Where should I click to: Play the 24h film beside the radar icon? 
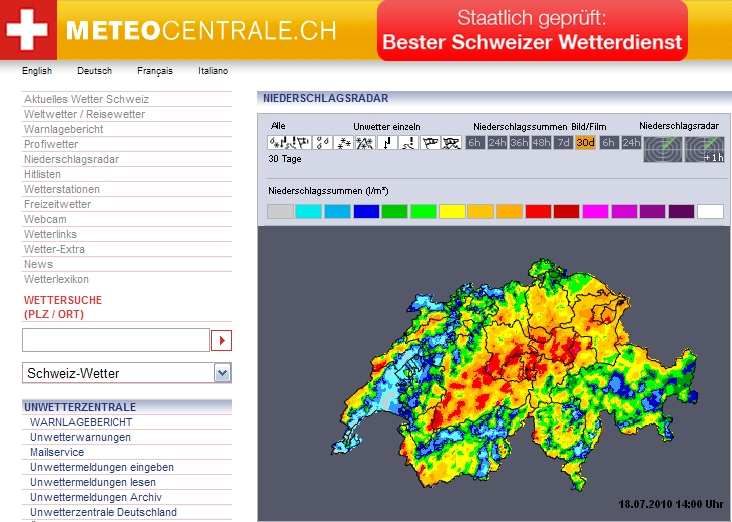631,142
